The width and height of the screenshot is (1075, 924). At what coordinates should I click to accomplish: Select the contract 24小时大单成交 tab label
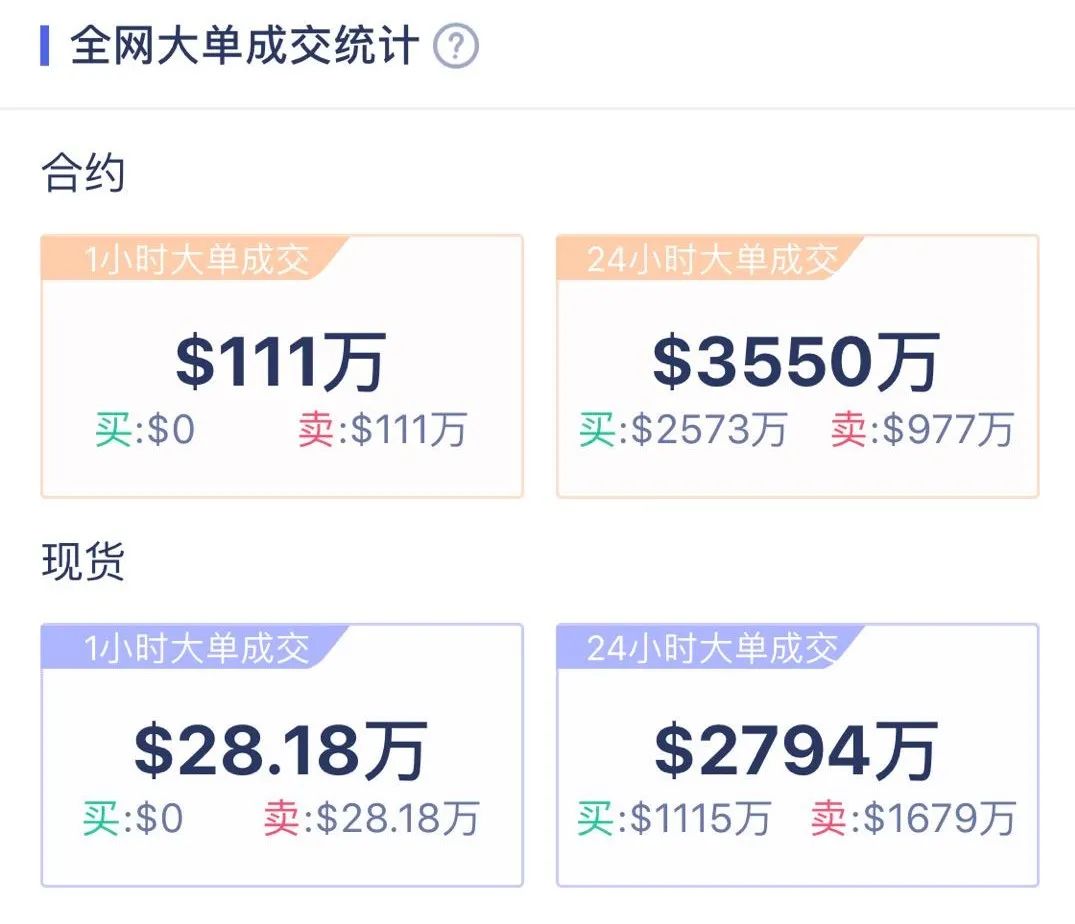[712, 256]
